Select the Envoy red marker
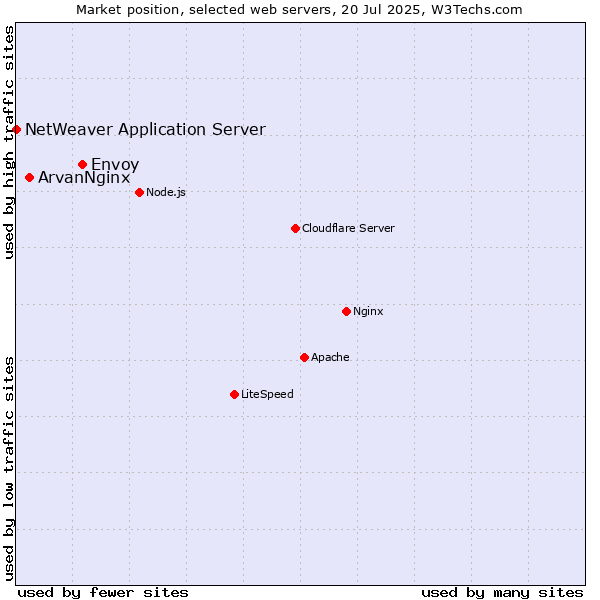 click(x=82, y=165)
